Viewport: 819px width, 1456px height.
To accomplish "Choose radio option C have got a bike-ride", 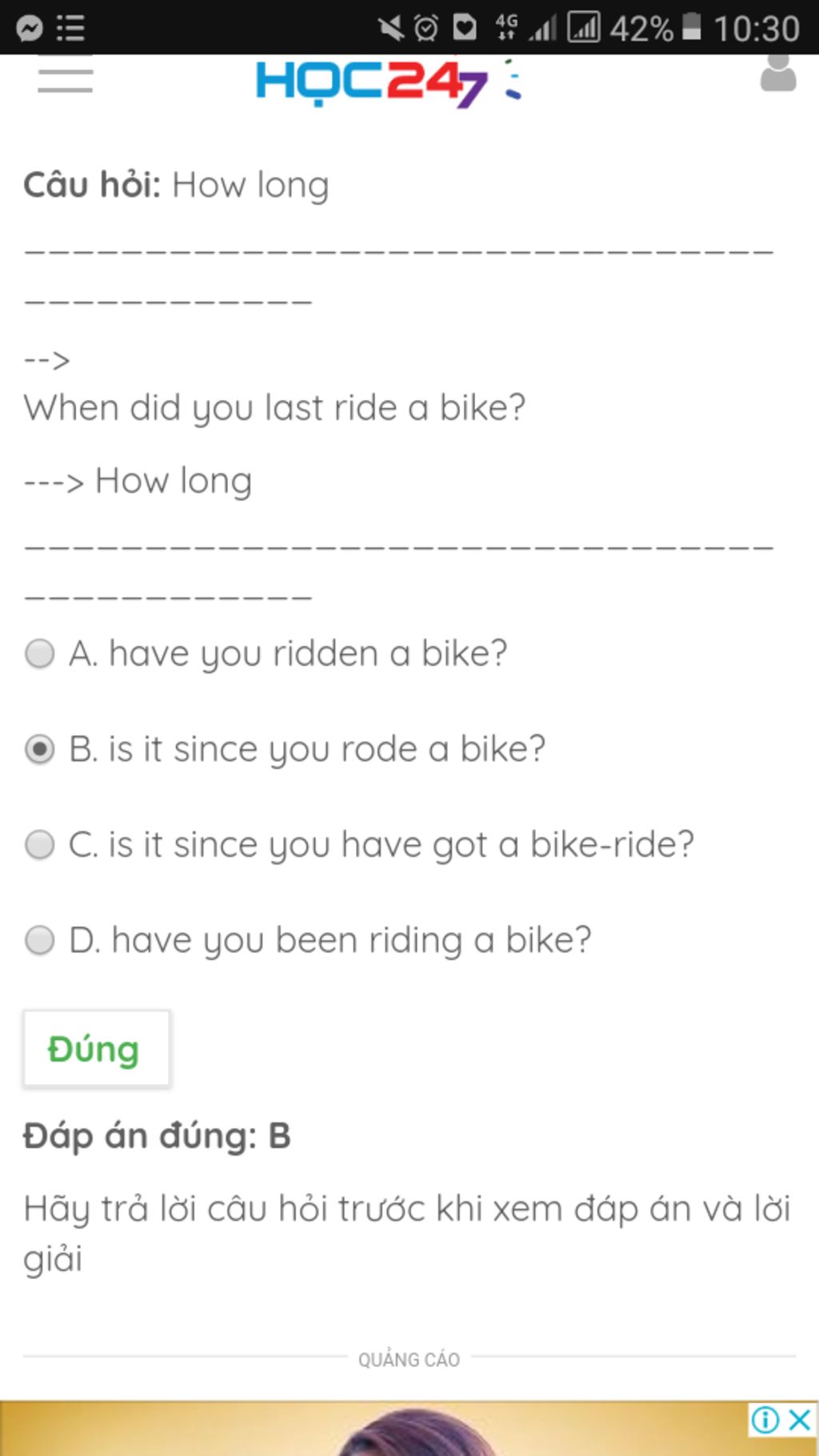I will point(39,845).
